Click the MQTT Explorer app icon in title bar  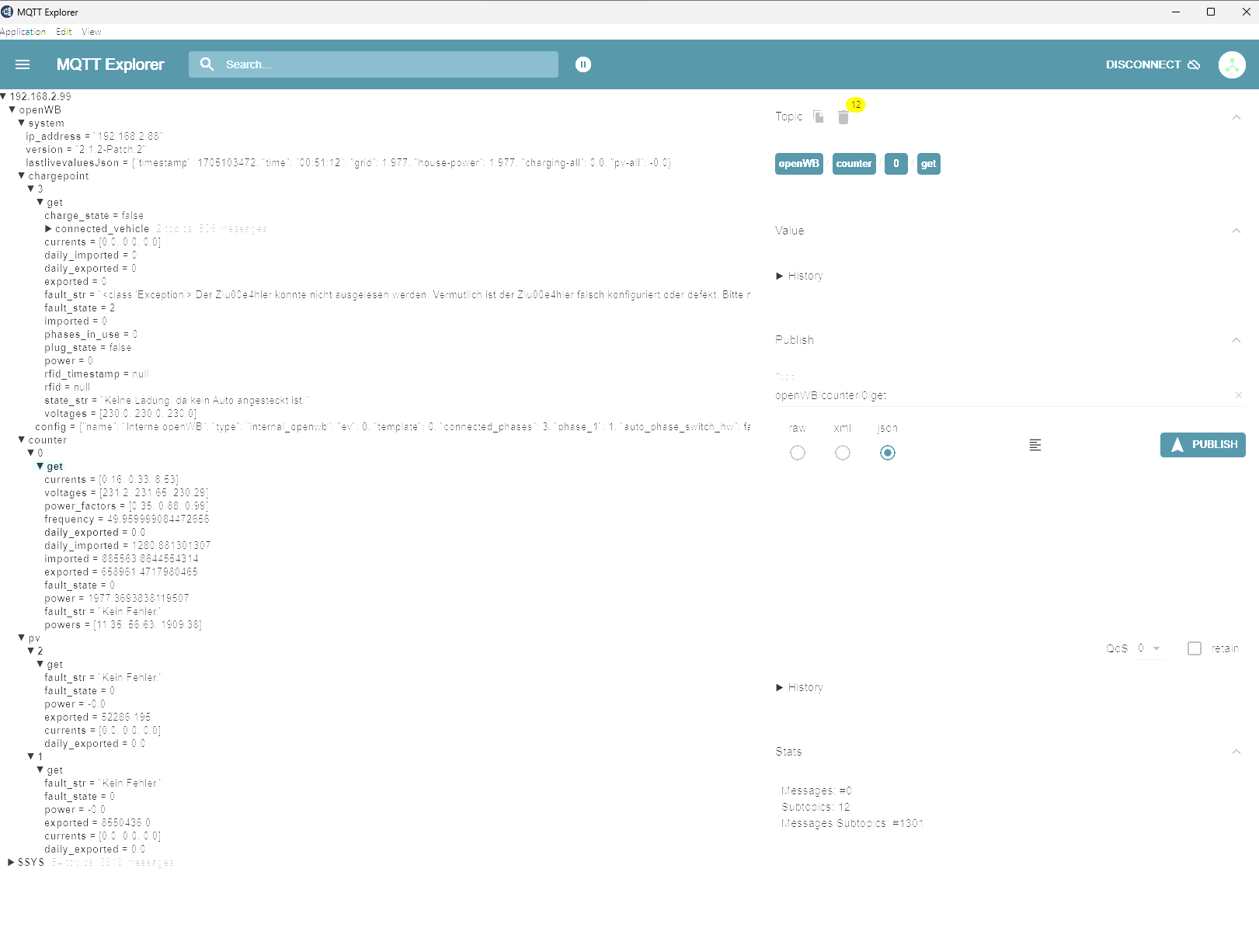[7, 12]
